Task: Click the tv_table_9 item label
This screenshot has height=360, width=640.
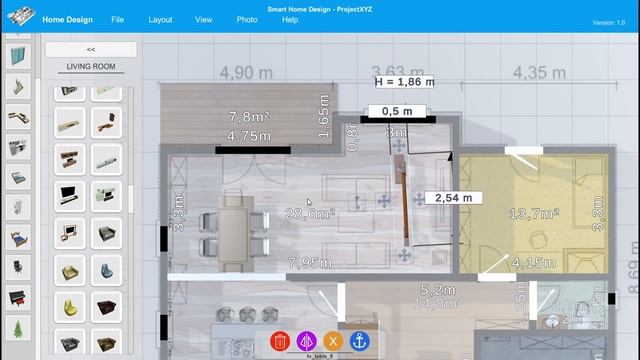Action: pos(320,356)
